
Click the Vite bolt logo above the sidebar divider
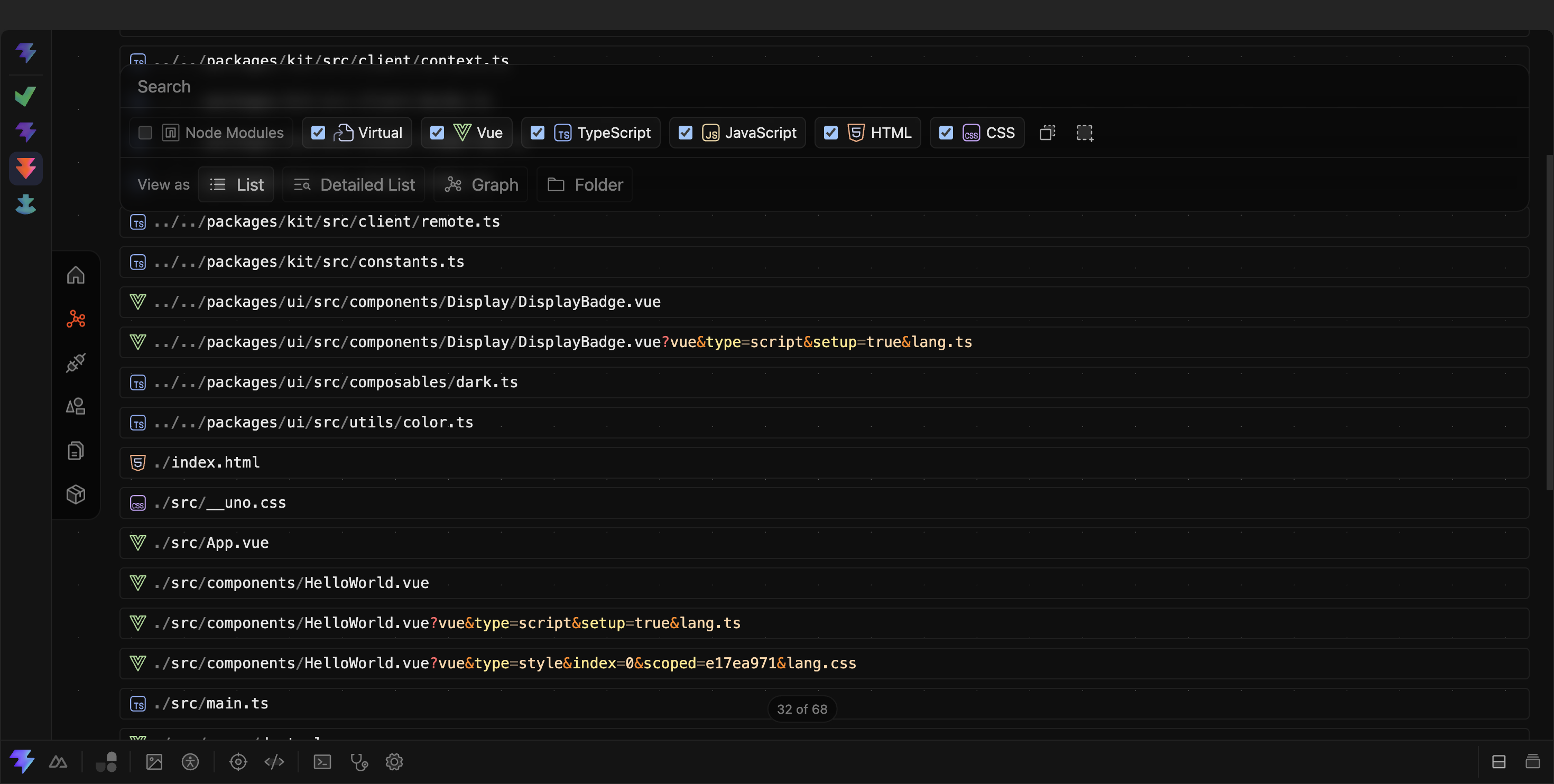click(x=25, y=53)
